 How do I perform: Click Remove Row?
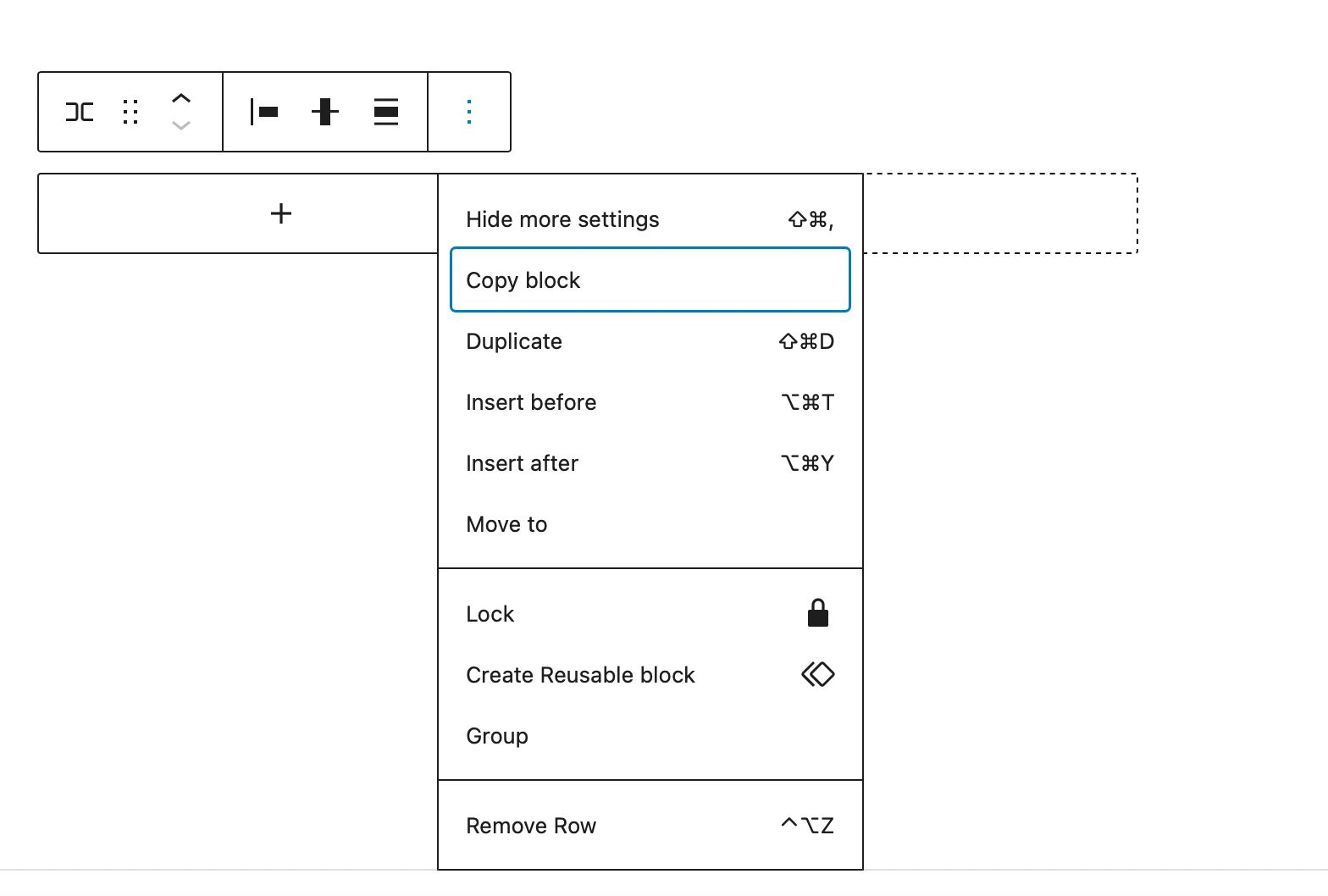click(x=650, y=826)
